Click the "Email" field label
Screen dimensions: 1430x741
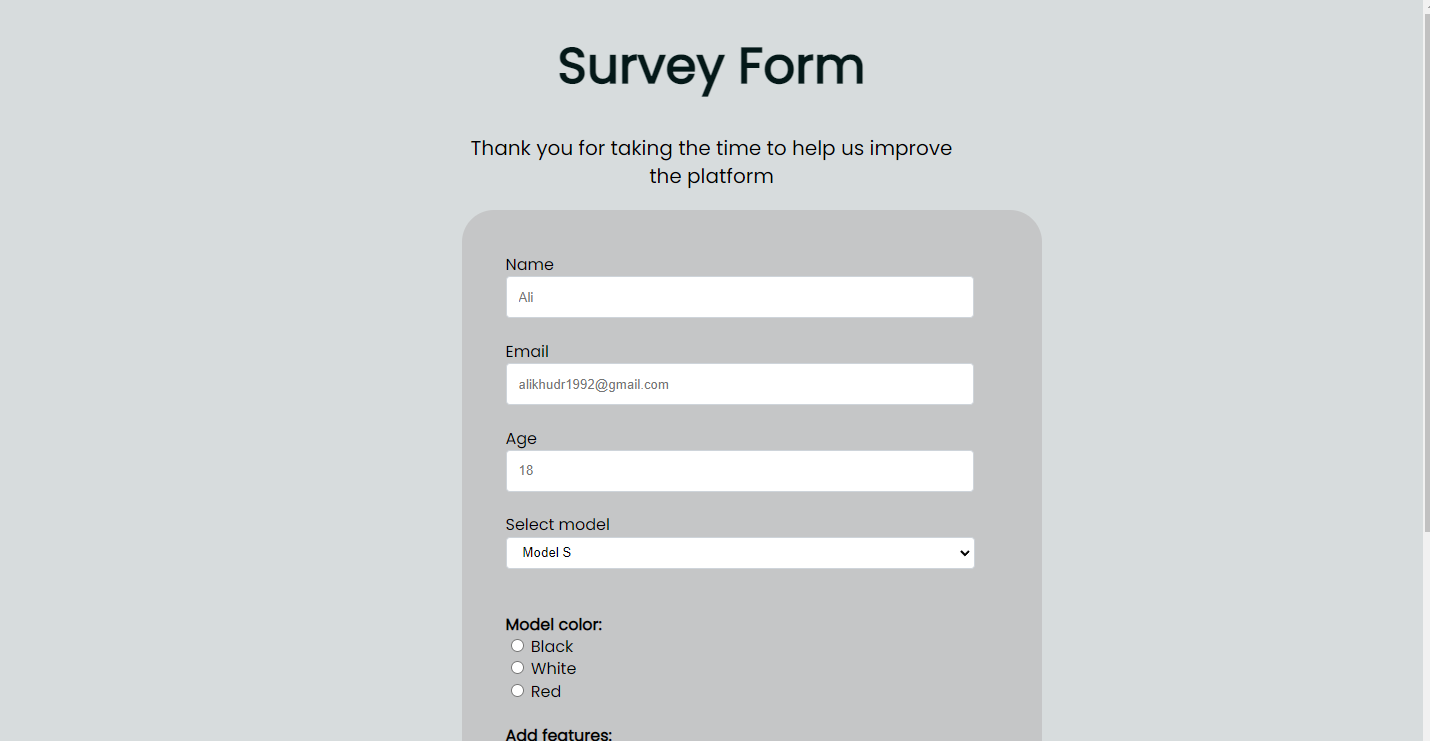coord(527,352)
